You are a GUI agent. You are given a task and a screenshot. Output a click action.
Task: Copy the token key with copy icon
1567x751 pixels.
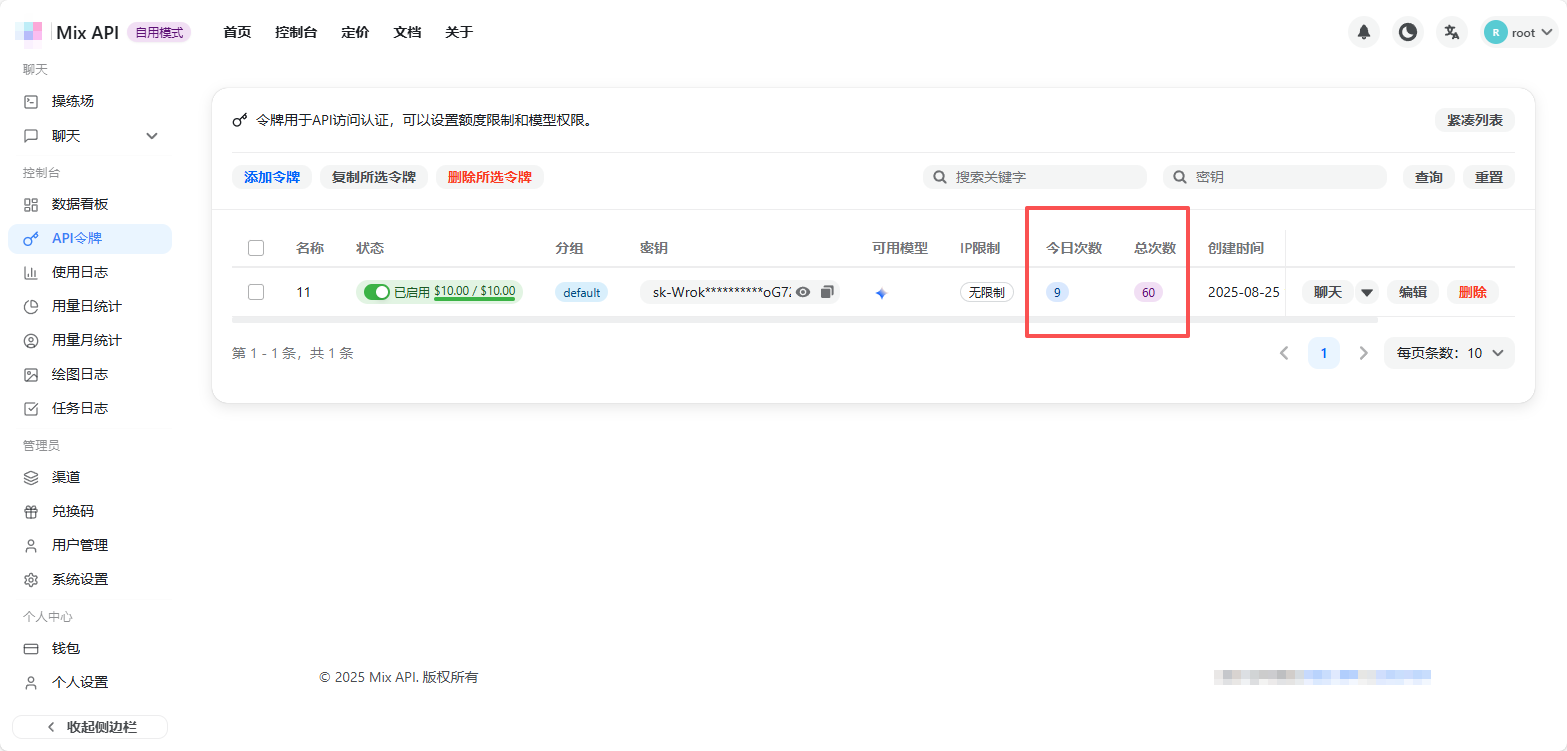coord(827,292)
